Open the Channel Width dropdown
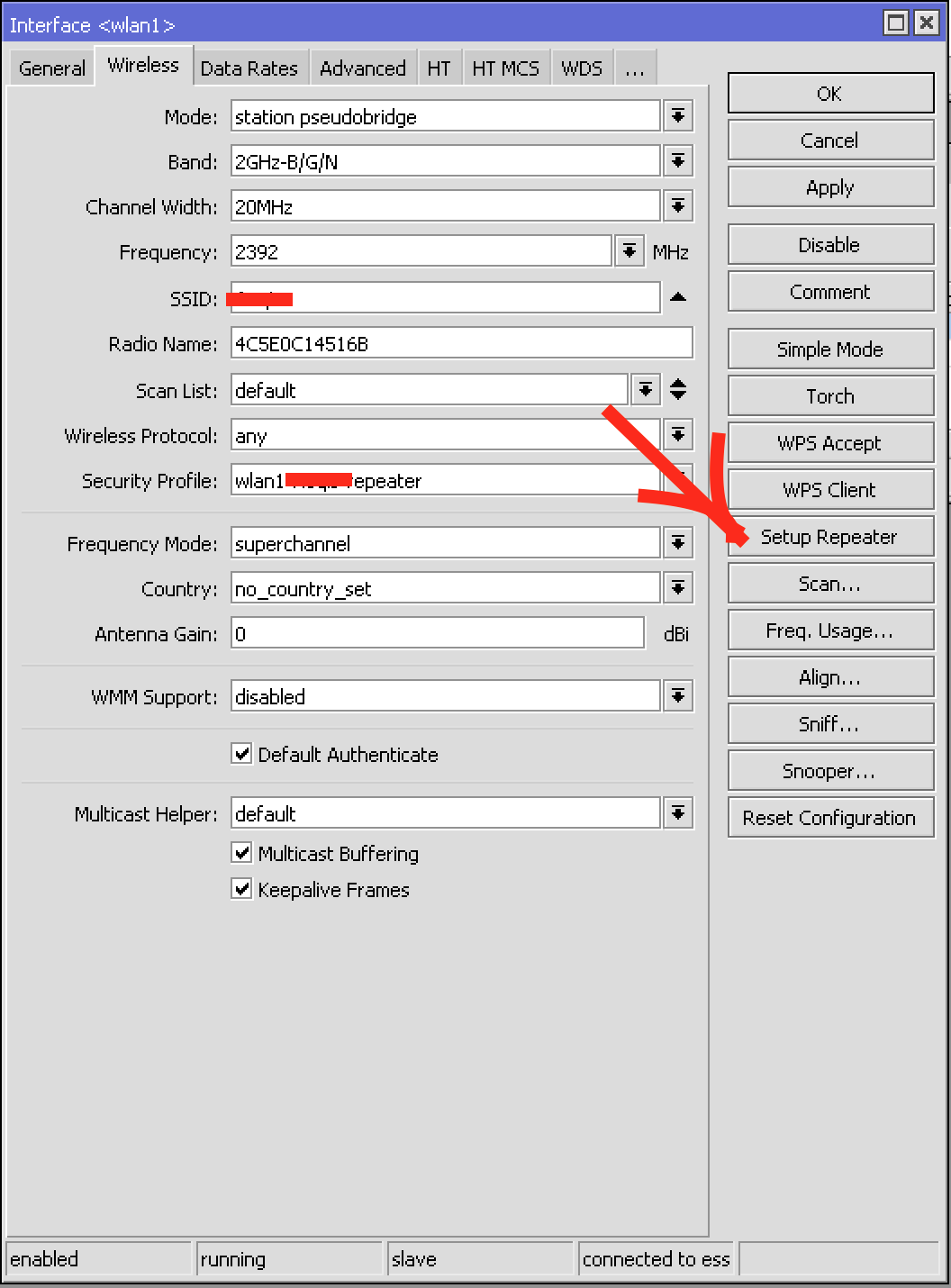 tap(677, 205)
